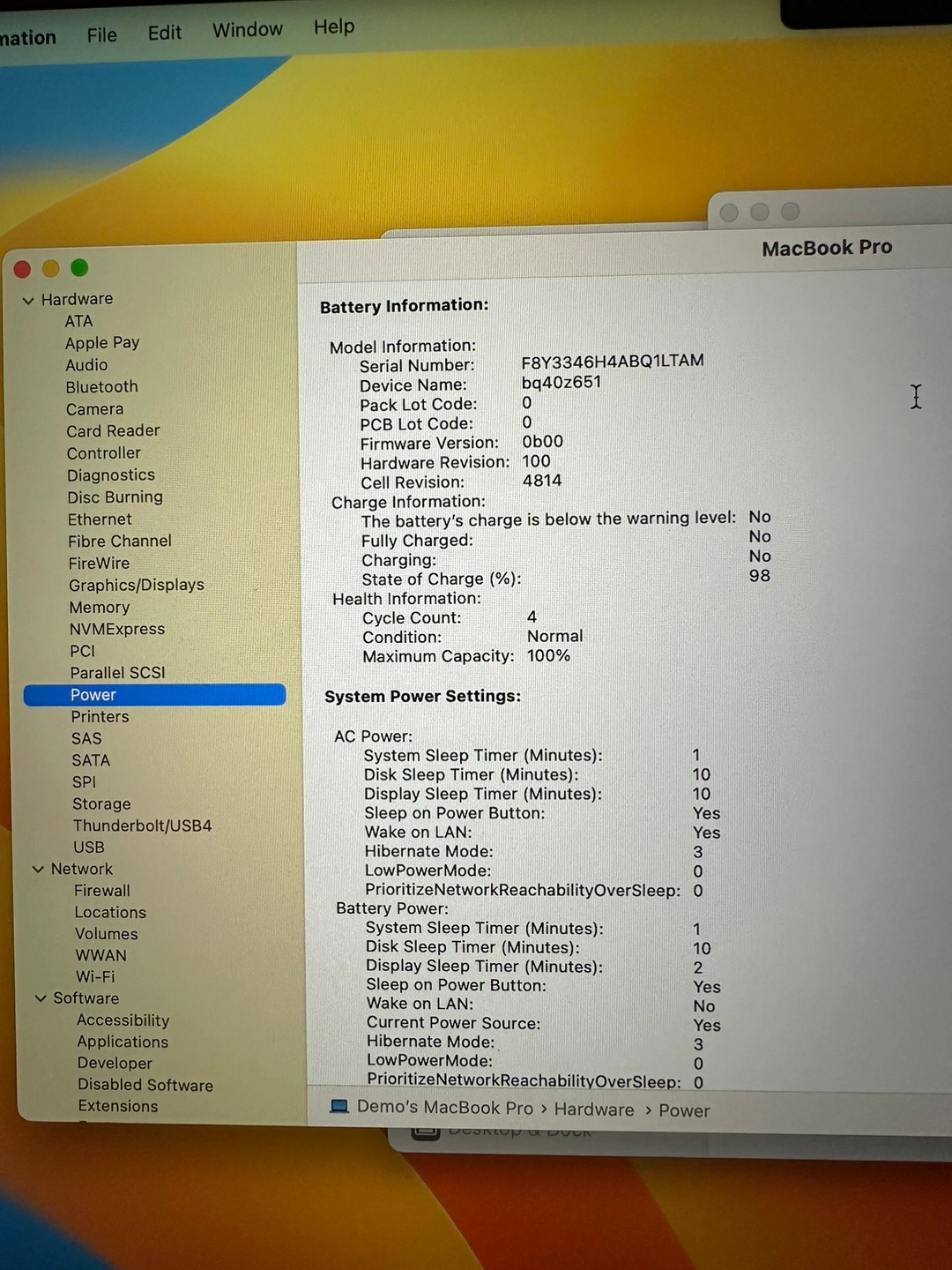Select Bluetooth in the sidebar
This screenshot has height=1270, width=952.
[101, 386]
